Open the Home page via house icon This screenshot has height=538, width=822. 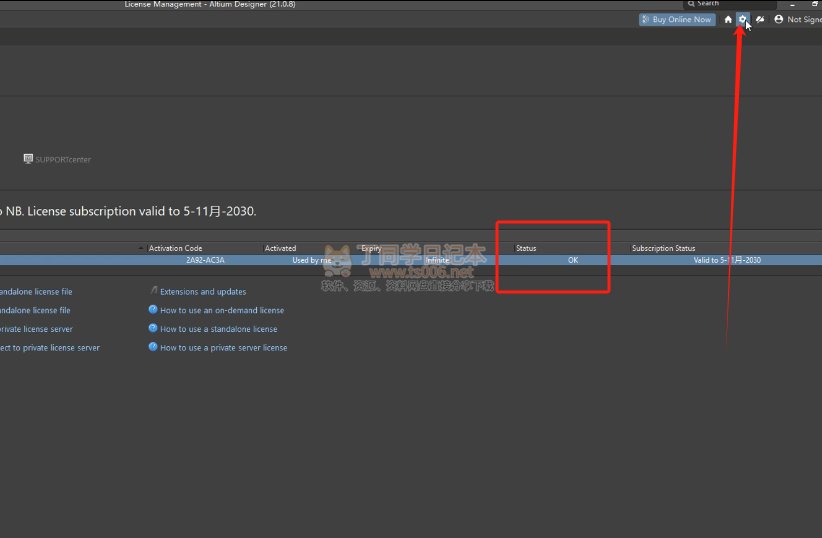point(728,19)
